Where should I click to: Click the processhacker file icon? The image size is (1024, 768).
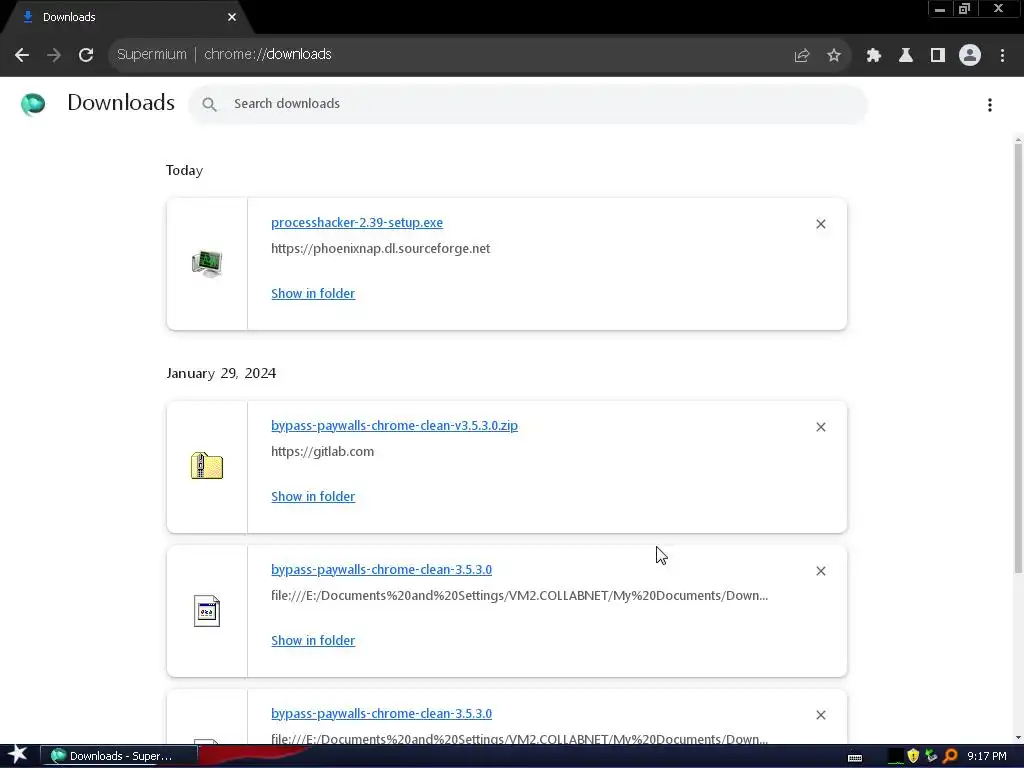[207, 264]
